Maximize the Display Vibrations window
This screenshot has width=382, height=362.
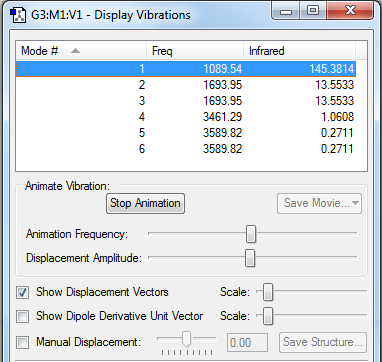coord(312,11)
